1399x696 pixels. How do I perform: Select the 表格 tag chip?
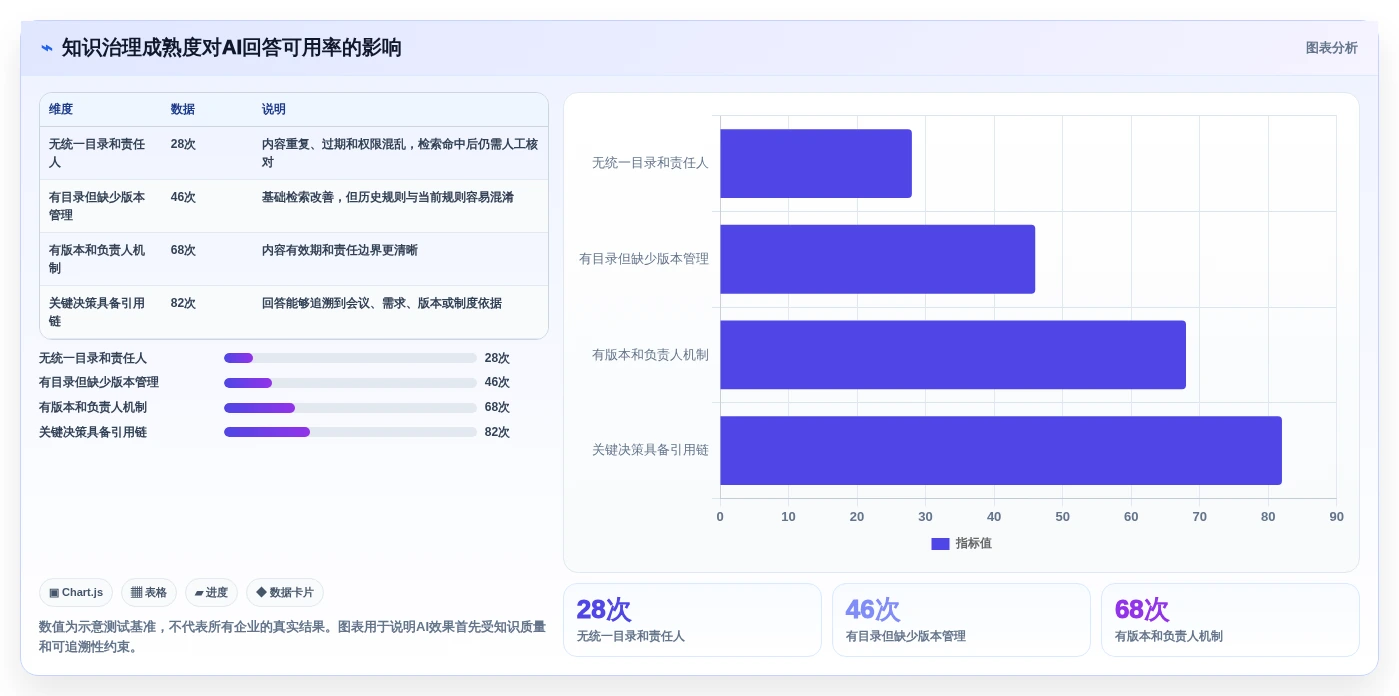149,592
